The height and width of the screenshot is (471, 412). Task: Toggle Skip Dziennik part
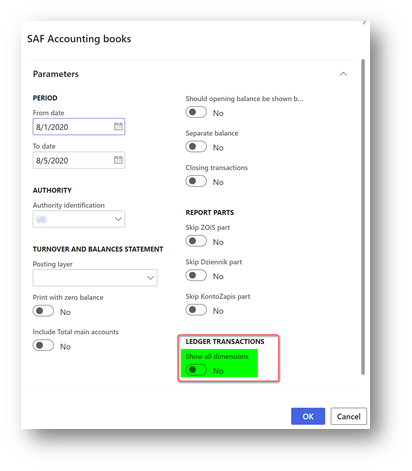pos(196,276)
